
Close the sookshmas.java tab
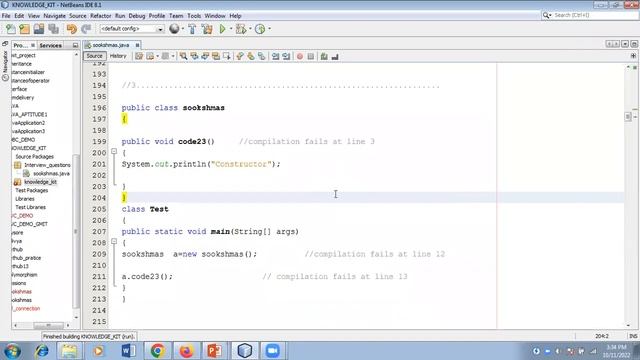click(x=138, y=45)
